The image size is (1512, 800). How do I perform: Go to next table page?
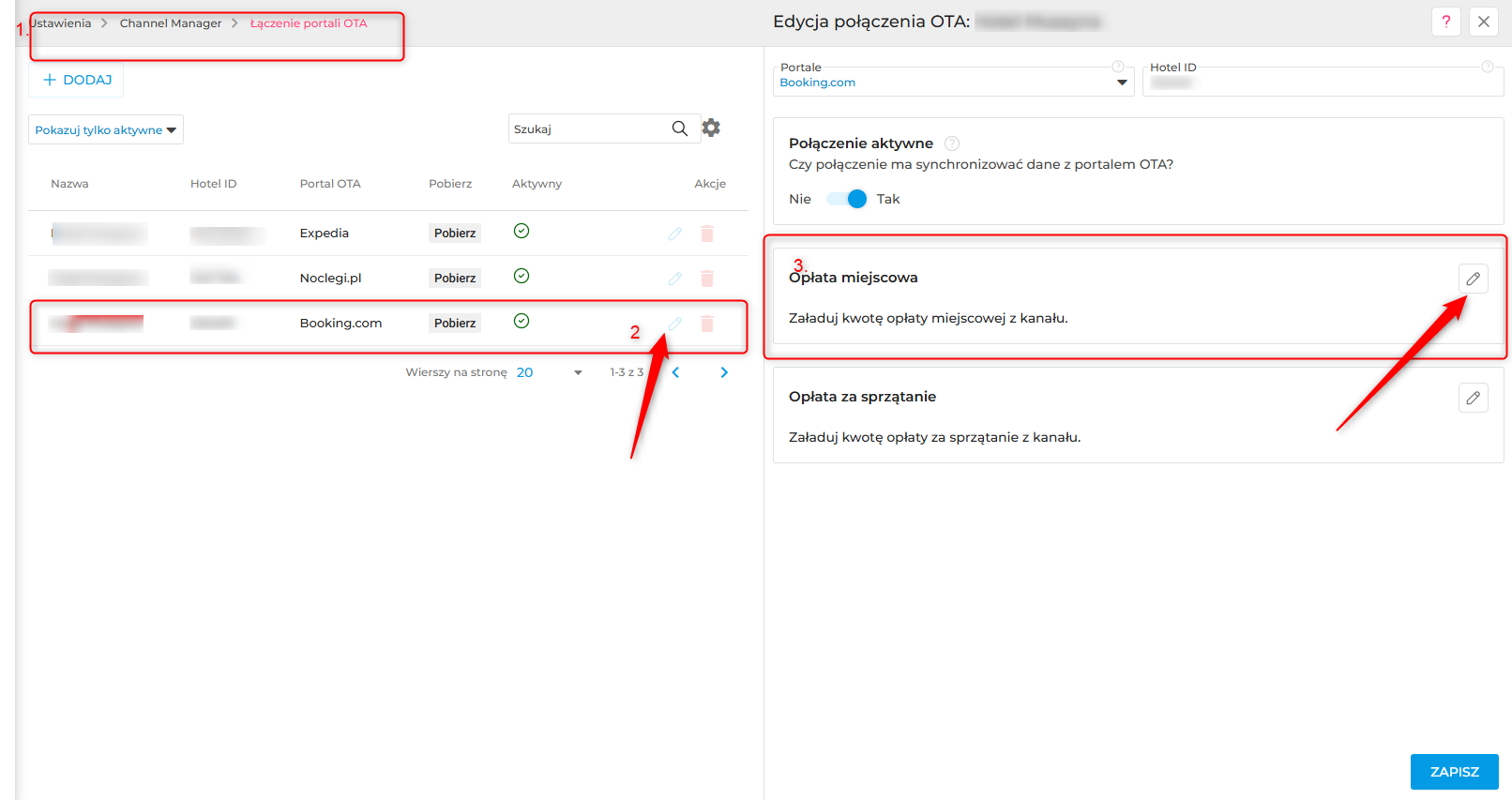point(724,372)
